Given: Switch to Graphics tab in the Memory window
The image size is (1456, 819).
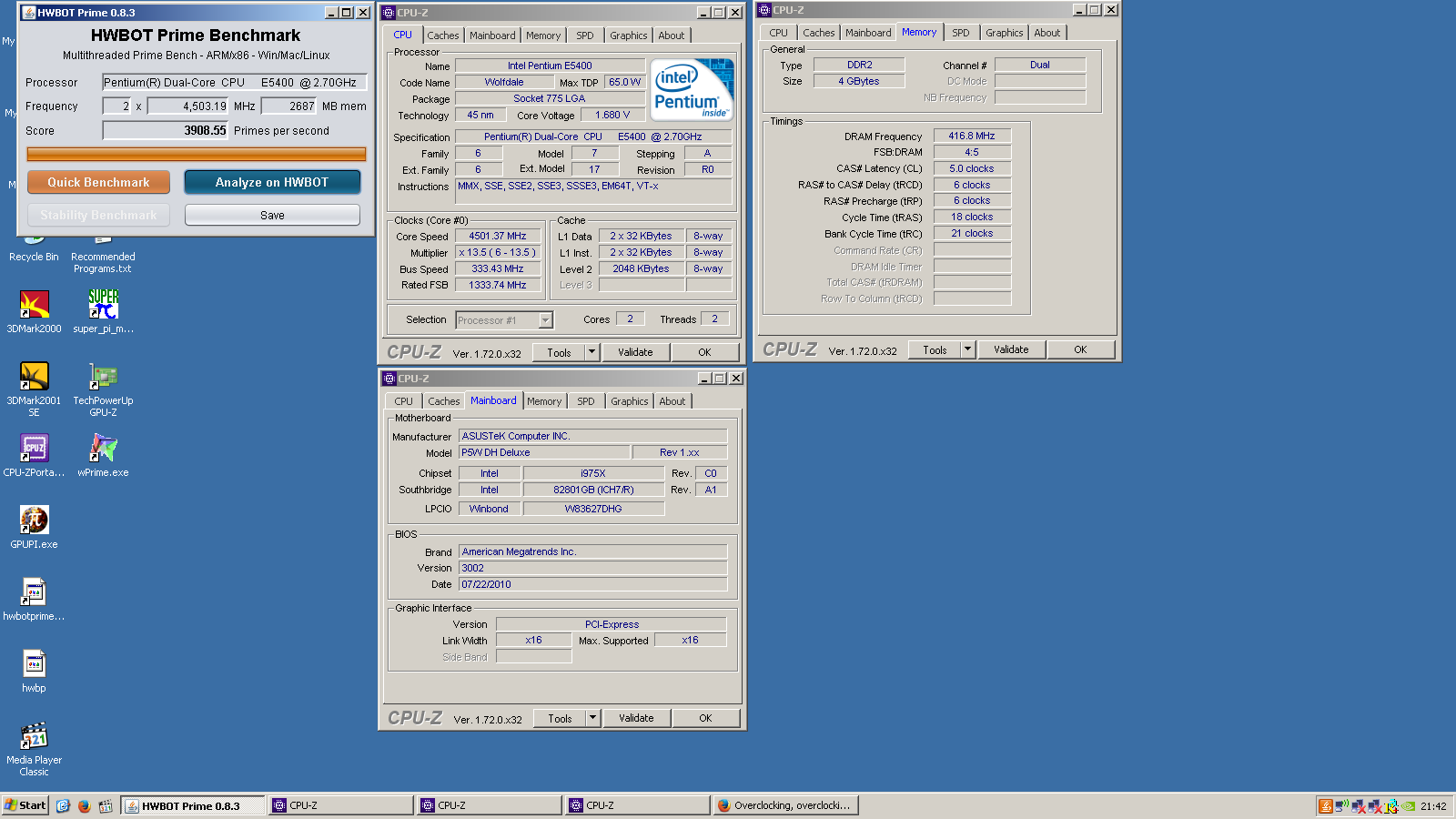Looking at the screenshot, I should click(x=1005, y=33).
